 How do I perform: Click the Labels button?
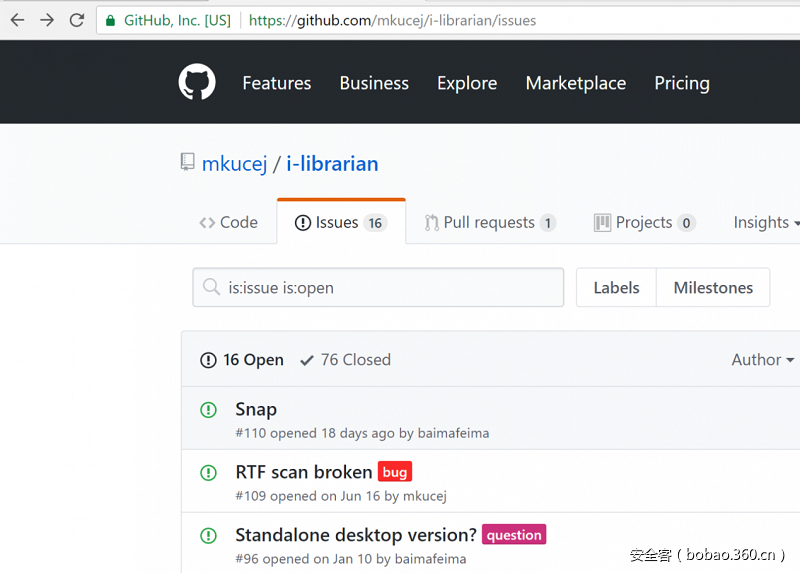[x=616, y=287]
